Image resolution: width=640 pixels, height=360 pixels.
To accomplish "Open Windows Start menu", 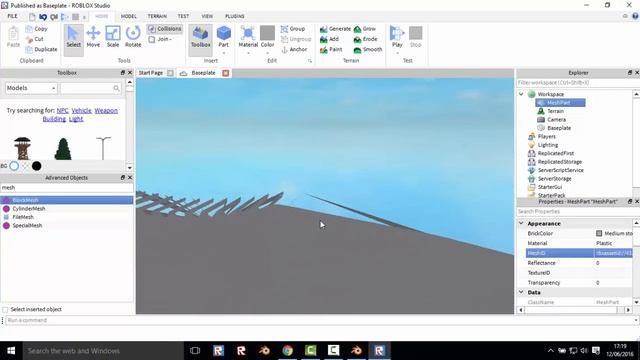I will click(x=11, y=351).
